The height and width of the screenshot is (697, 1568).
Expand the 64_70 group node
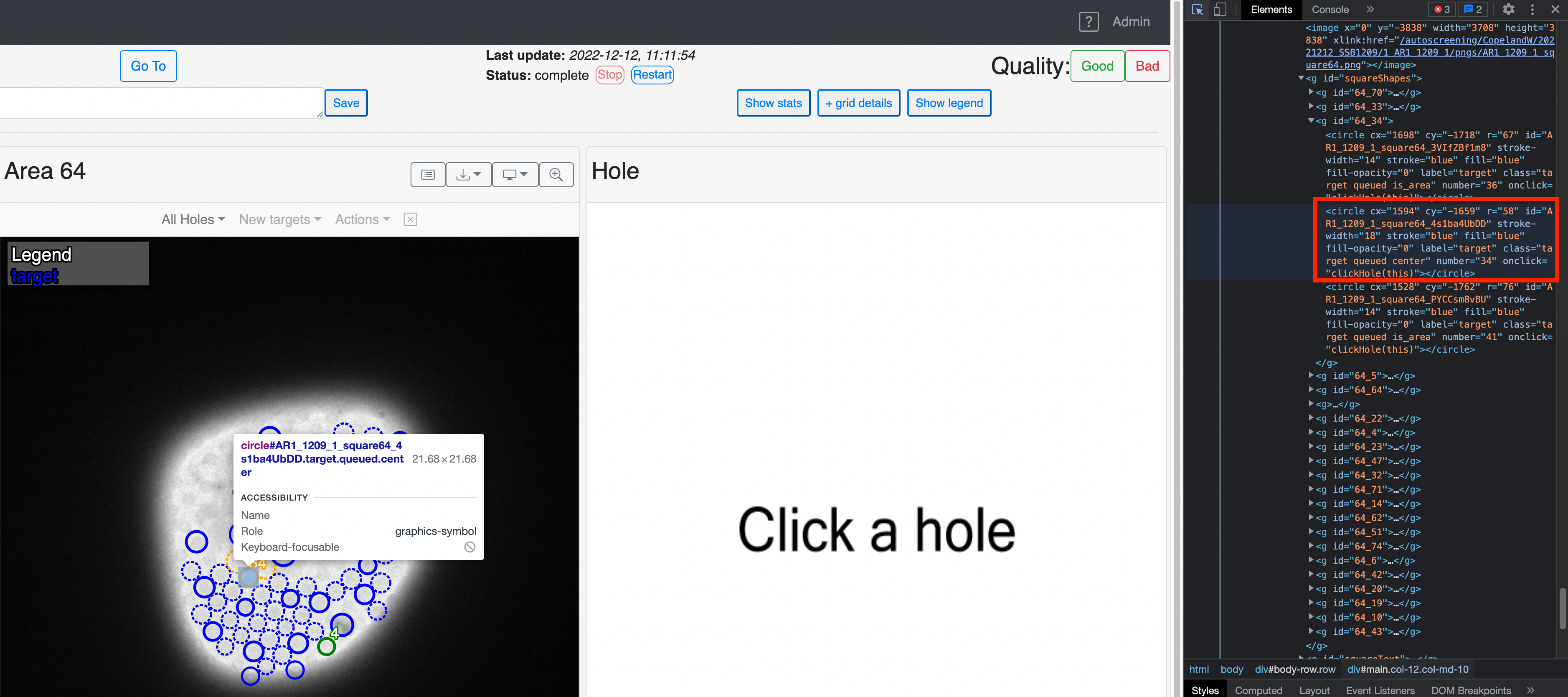(1311, 92)
